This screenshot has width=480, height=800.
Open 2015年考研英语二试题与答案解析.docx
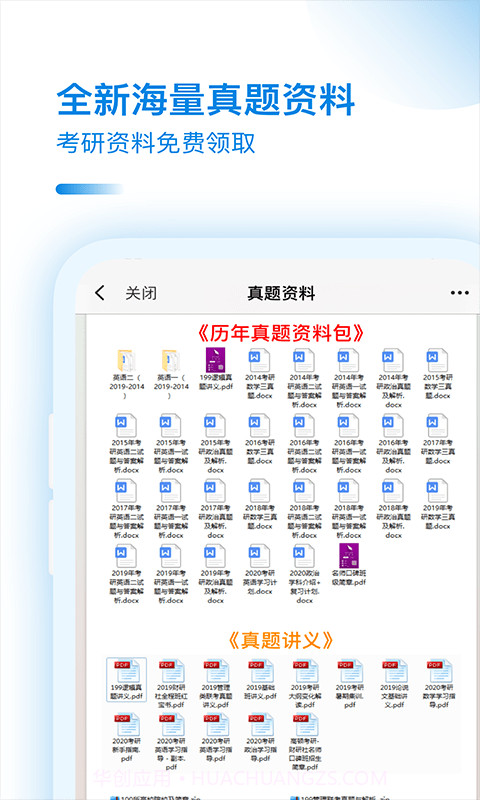click(x=127, y=443)
